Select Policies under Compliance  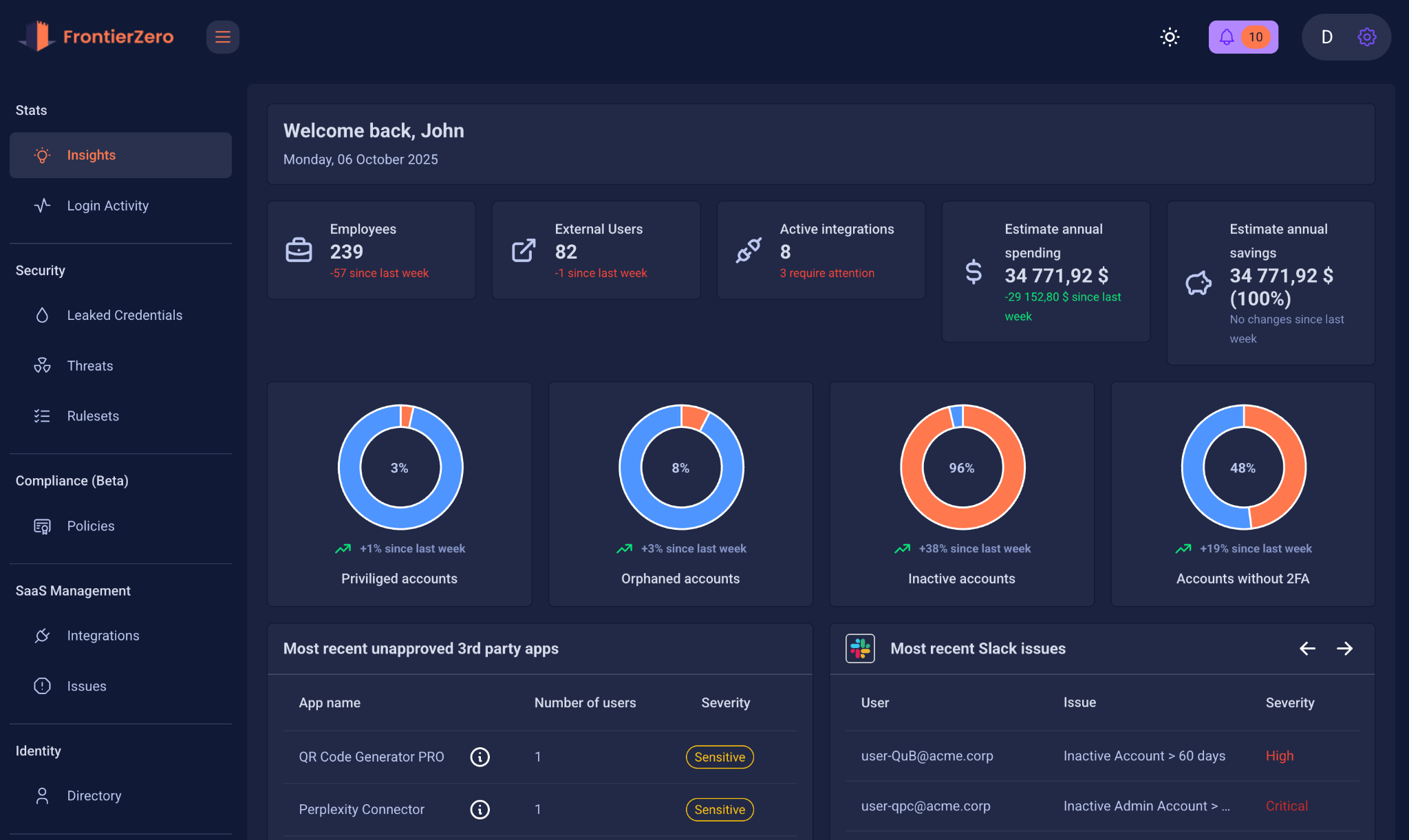point(90,526)
